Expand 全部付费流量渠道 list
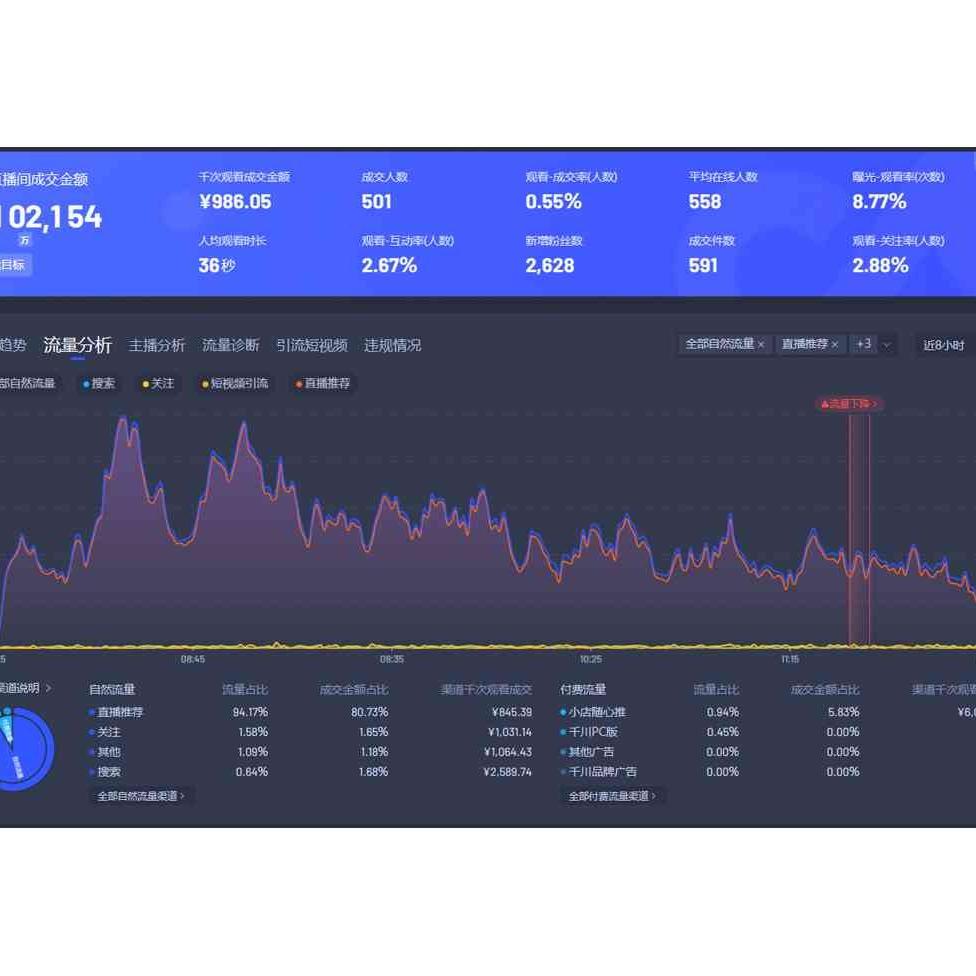The image size is (976, 976). (x=613, y=796)
